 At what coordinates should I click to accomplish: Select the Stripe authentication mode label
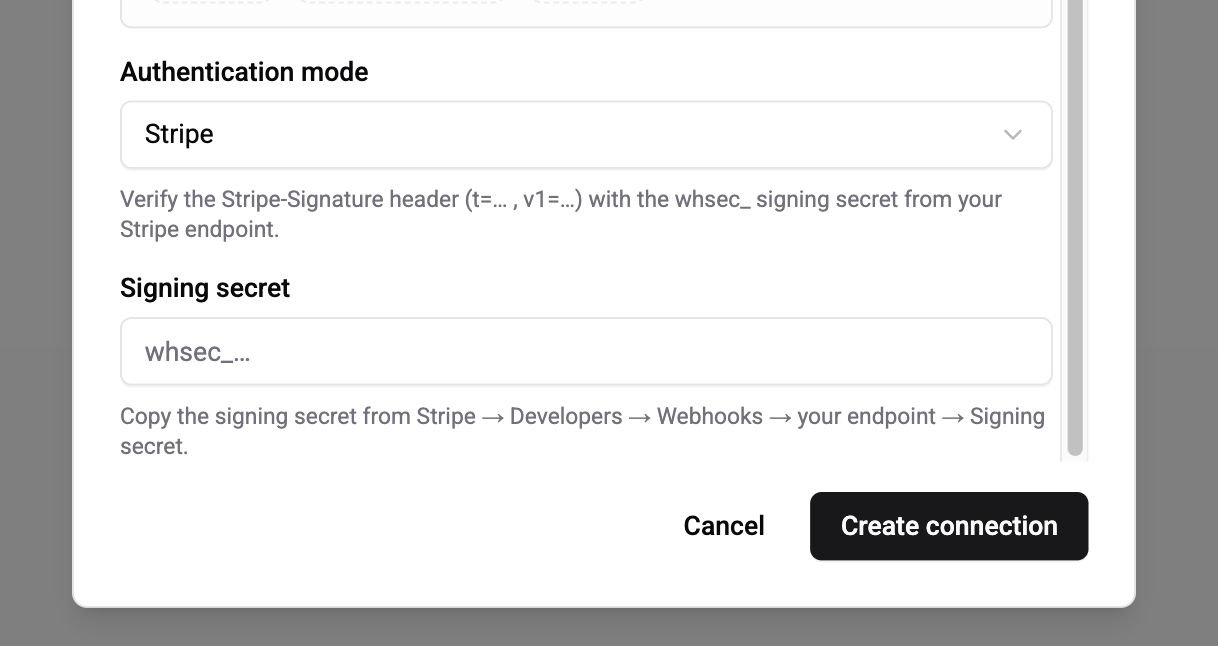point(179,134)
